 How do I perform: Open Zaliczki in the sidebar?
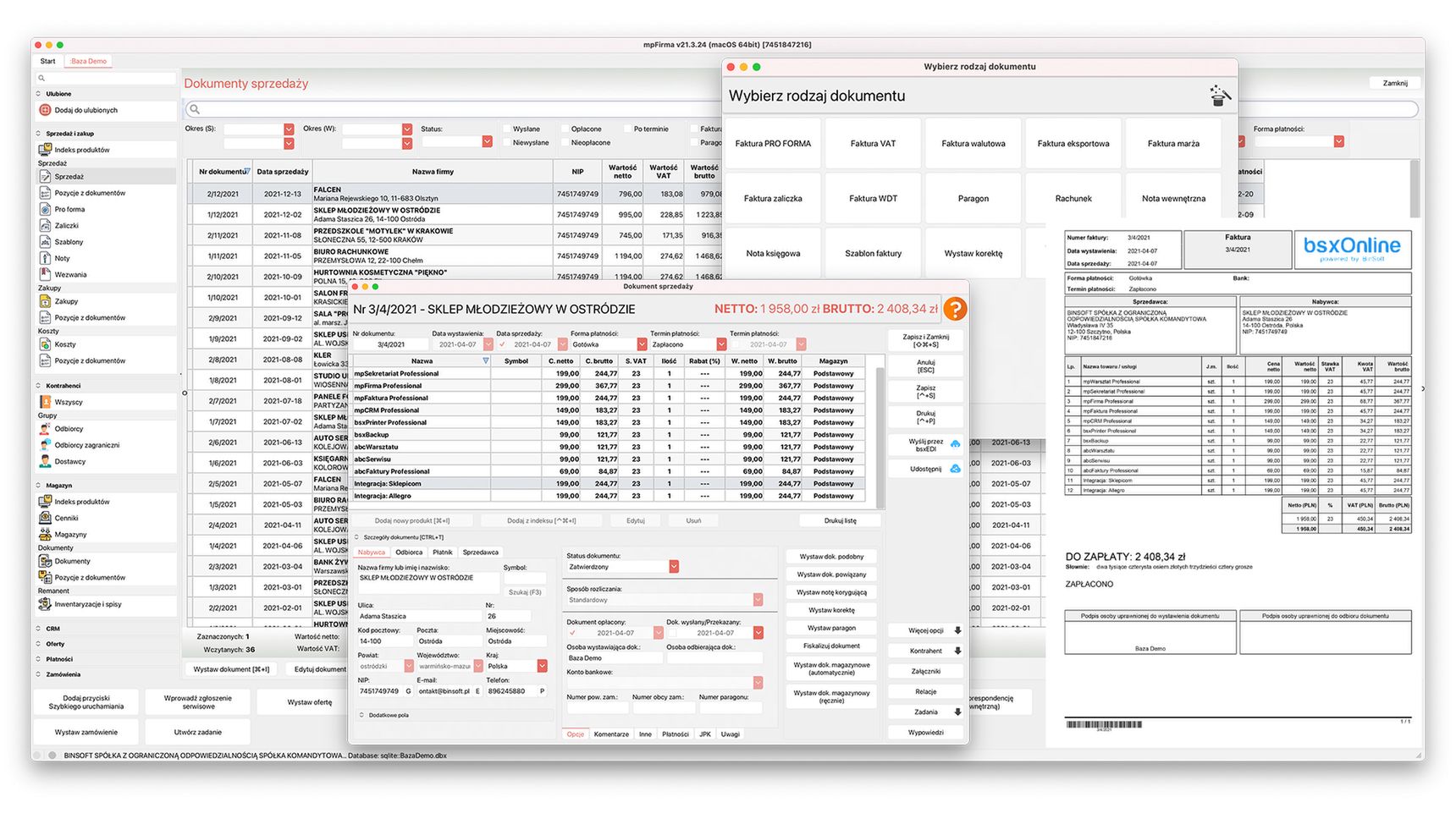point(66,226)
